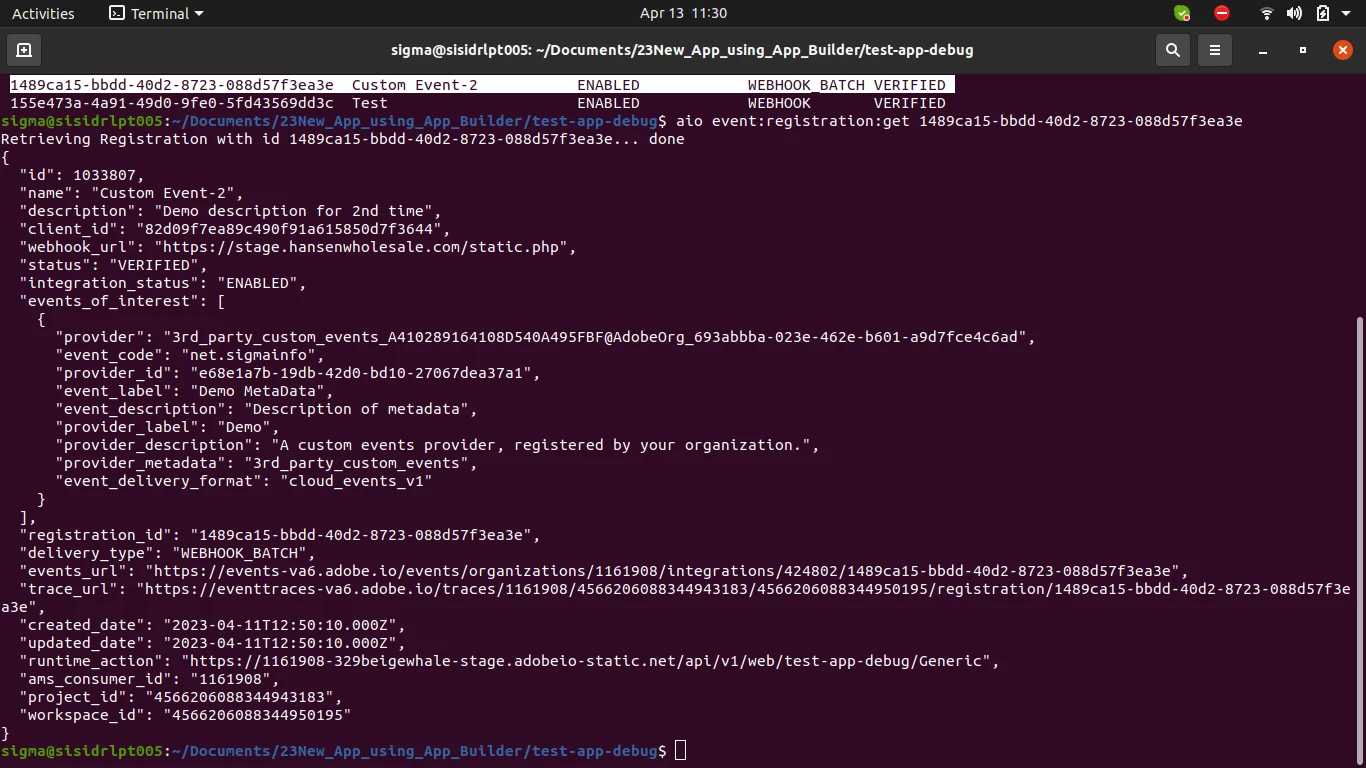
Task: Click the provider 3rd_party_custom_events value
Action: coord(599,337)
